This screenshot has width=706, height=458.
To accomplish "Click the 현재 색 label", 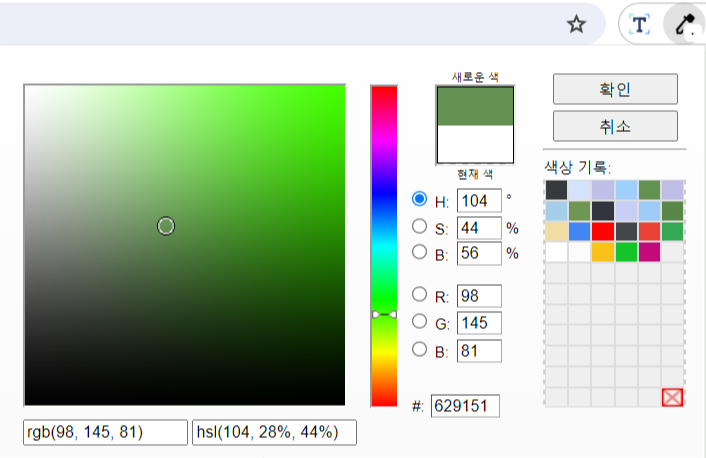I will pyautogui.click(x=475, y=174).
